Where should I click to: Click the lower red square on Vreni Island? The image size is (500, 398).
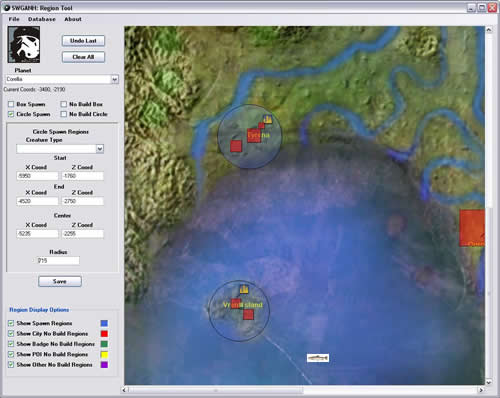(248, 314)
